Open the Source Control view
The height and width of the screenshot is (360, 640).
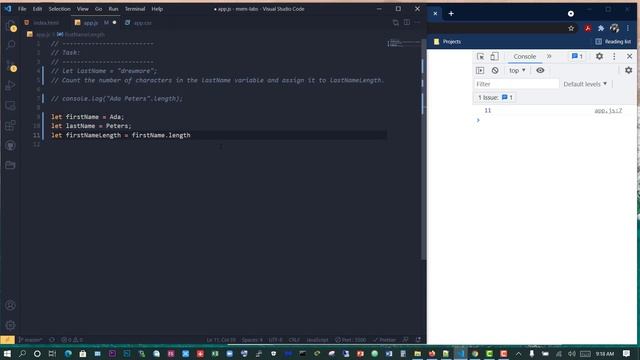[x=11, y=66]
